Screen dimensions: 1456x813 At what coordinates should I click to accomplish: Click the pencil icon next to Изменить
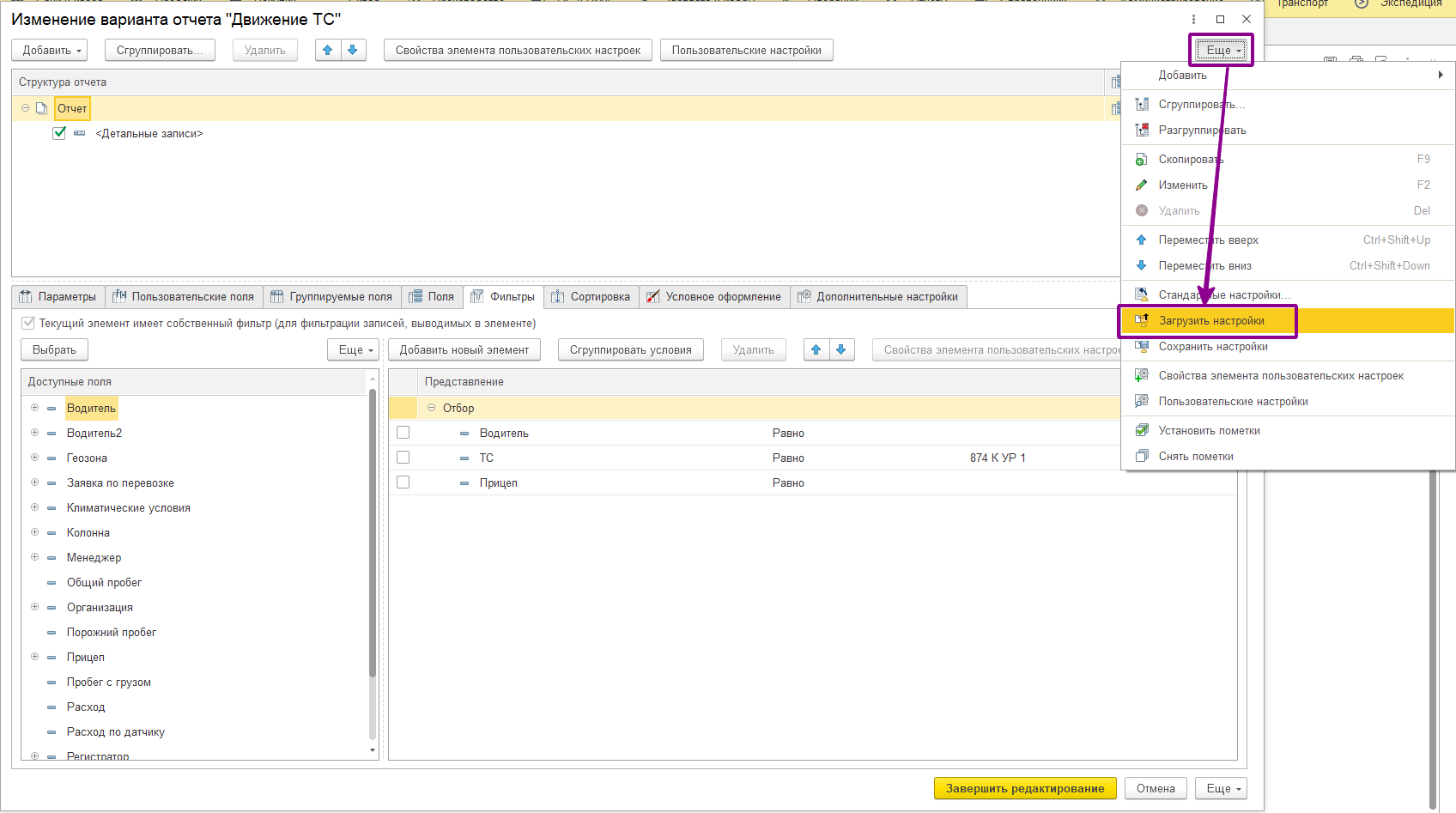tap(1142, 185)
